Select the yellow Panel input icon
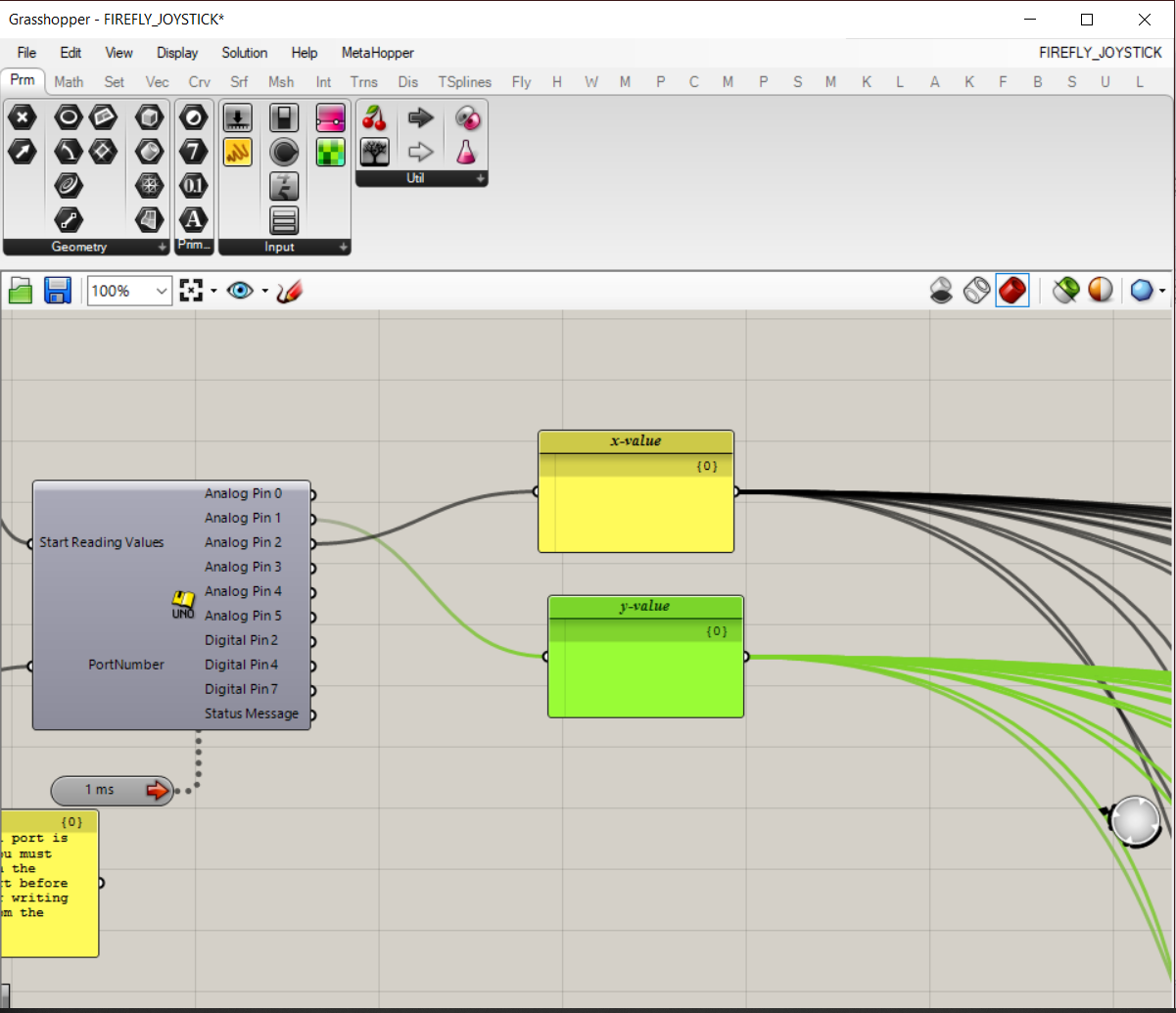 click(238, 152)
